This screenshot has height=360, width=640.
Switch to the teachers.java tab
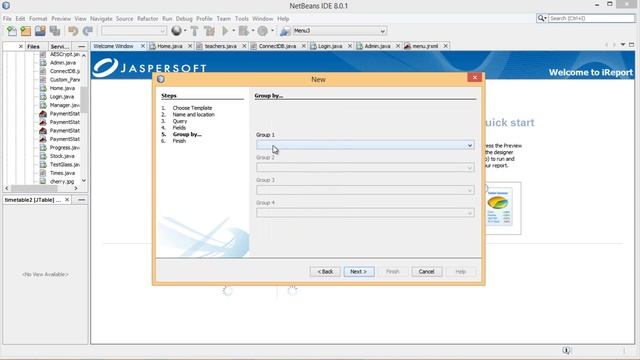point(220,46)
